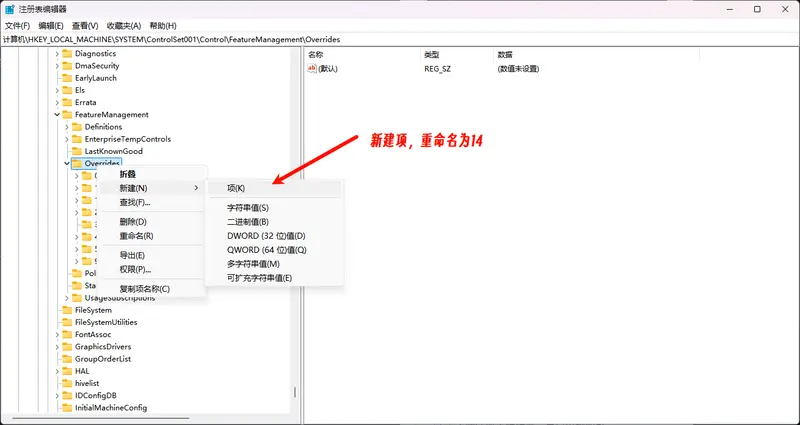Click the EnterpriseTempControls folder icon
Image resolution: width=800 pixels, height=425 pixels.
(x=77, y=139)
